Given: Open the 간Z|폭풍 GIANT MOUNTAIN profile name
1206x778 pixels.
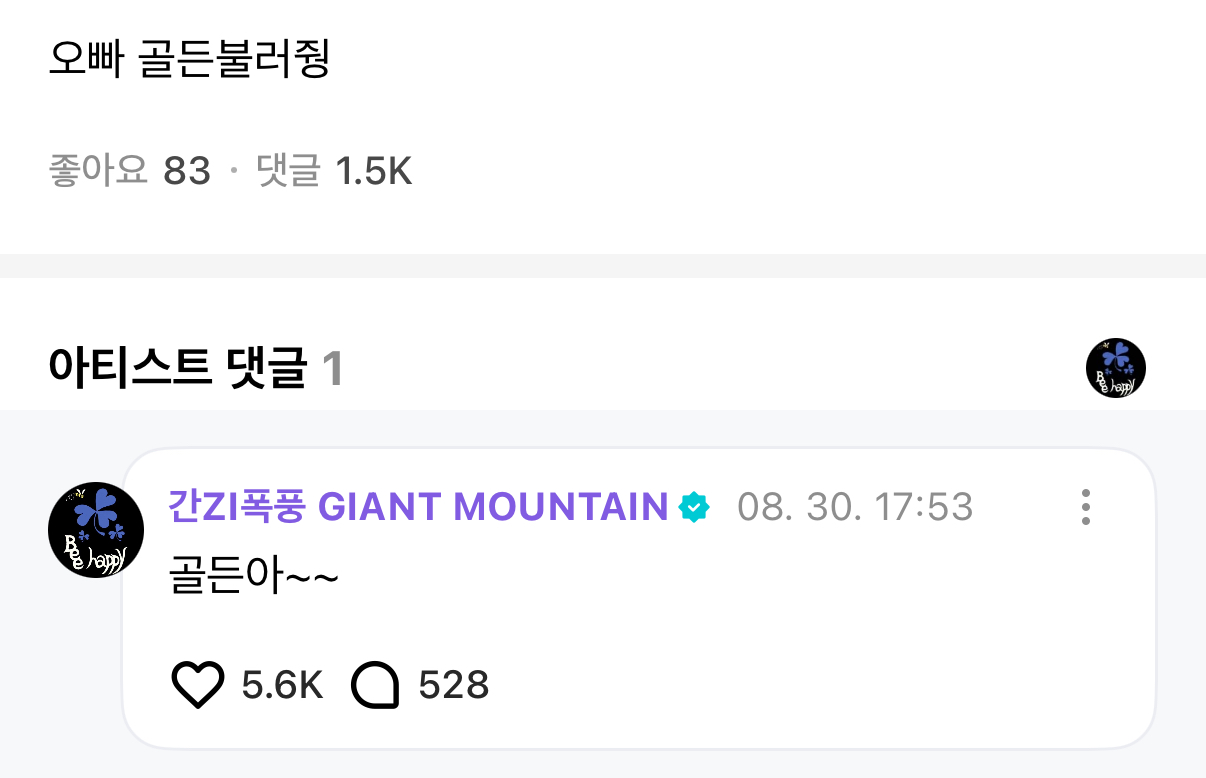Looking at the screenshot, I should [418, 507].
